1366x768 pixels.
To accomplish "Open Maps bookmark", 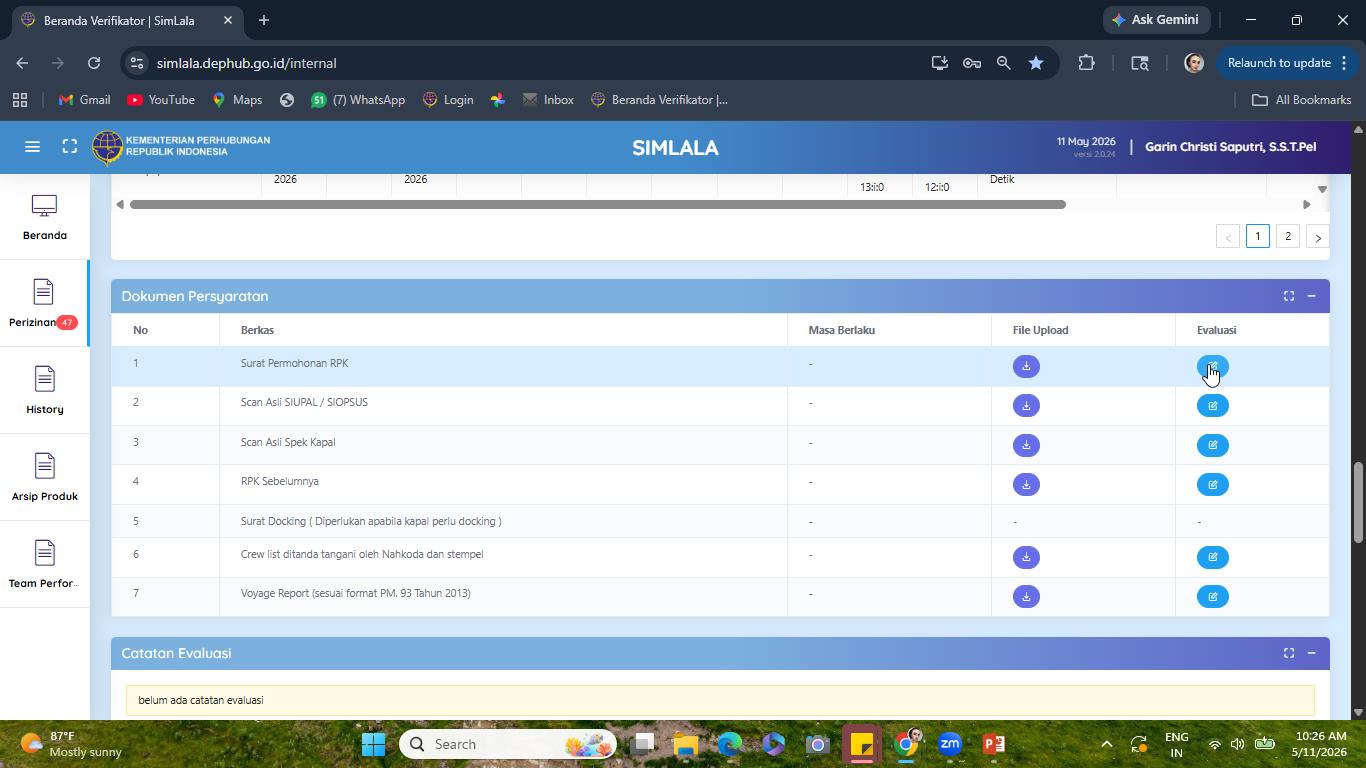I will pyautogui.click(x=237, y=100).
